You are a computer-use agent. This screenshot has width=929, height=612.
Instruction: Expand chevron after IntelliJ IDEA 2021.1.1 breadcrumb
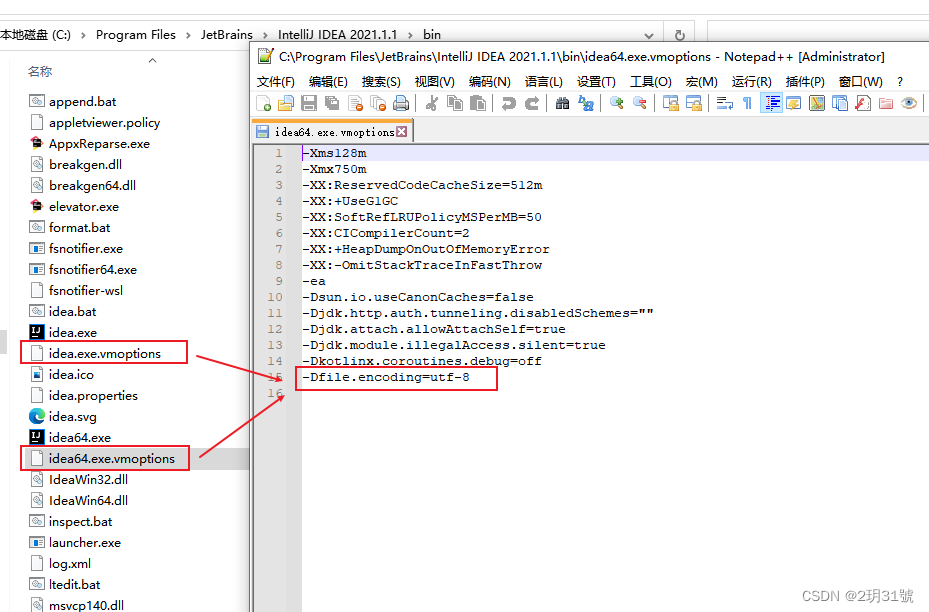point(410,36)
